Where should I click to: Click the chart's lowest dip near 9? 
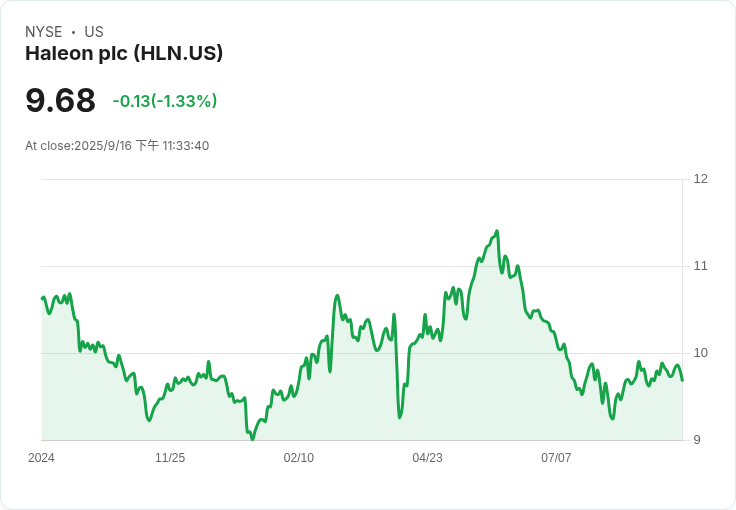click(x=253, y=439)
